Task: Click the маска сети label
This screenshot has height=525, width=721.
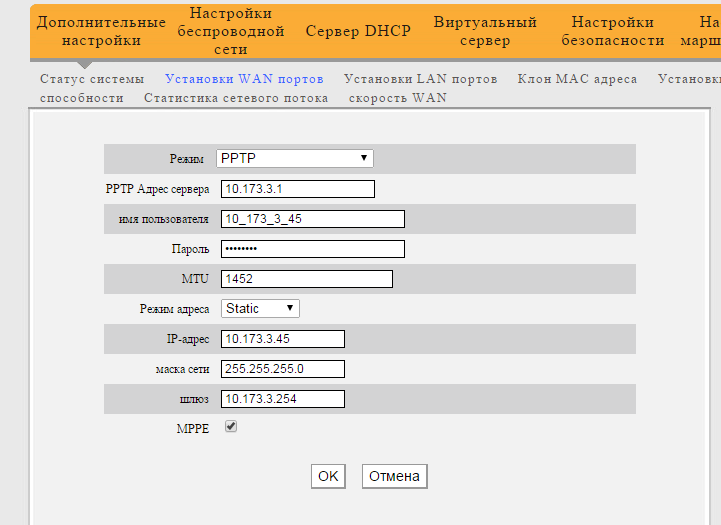Action: 182,369
